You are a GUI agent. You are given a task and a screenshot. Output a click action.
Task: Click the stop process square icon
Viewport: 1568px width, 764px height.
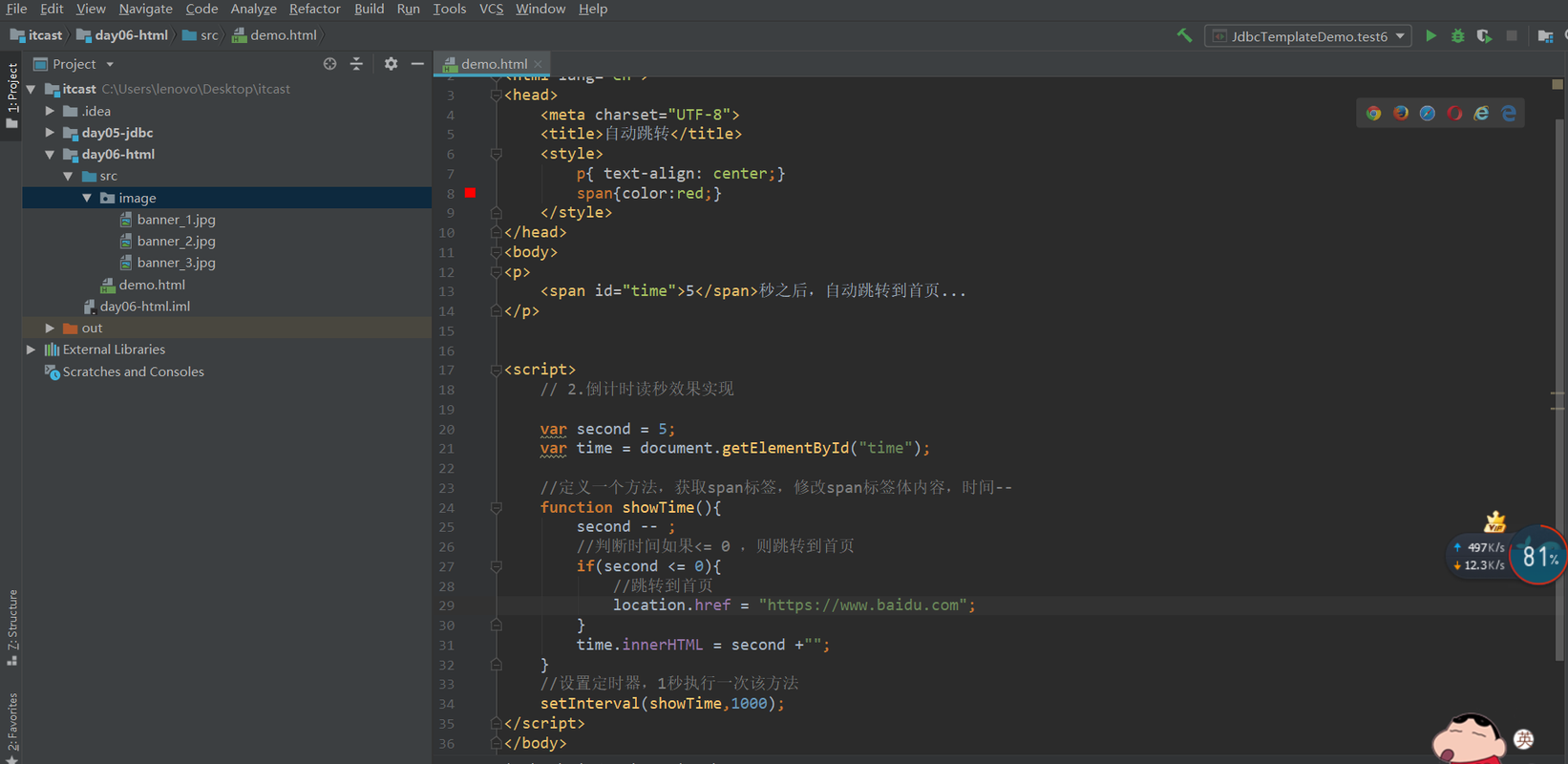pos(1512,36)
